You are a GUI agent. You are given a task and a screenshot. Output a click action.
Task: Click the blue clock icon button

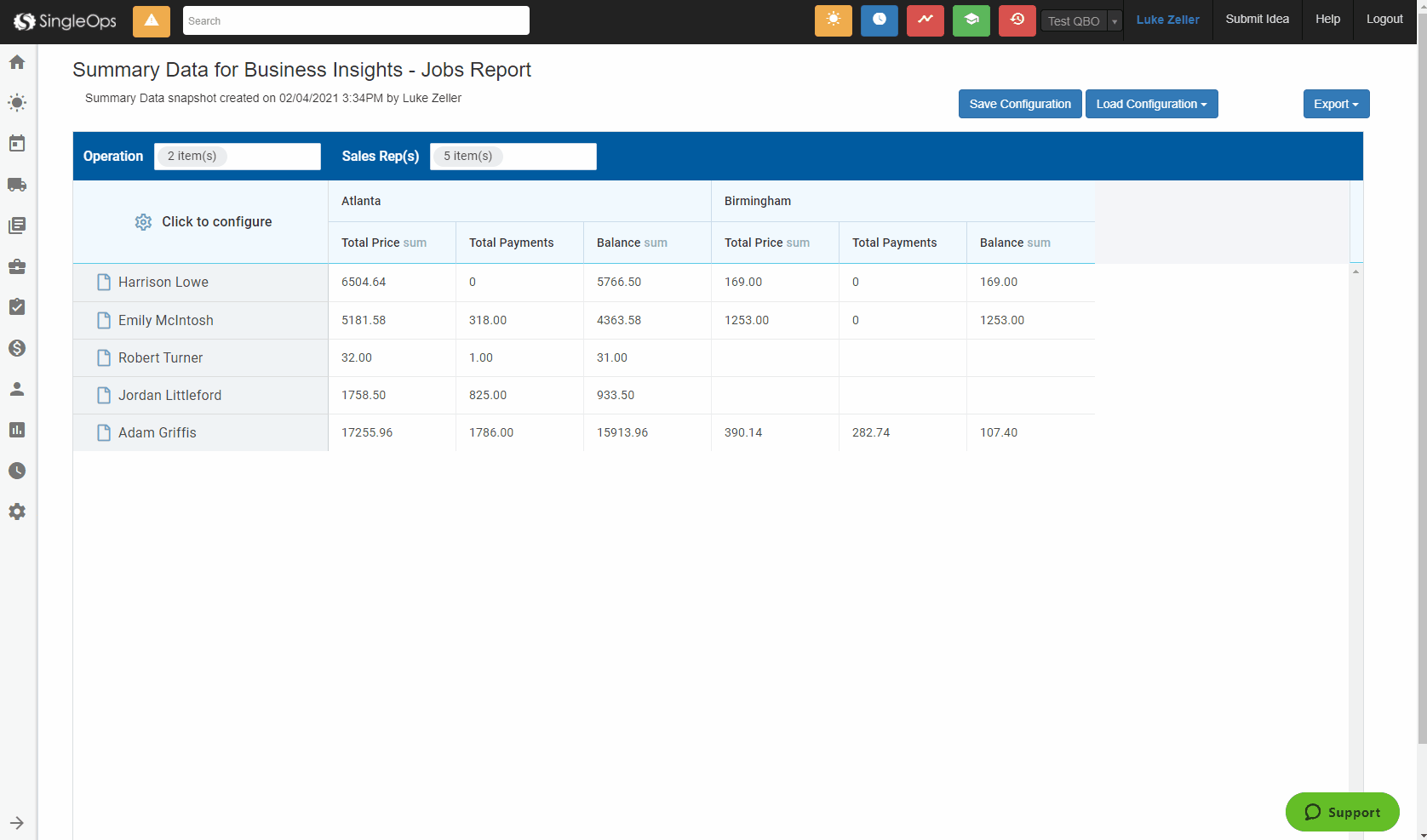point(879,20)
